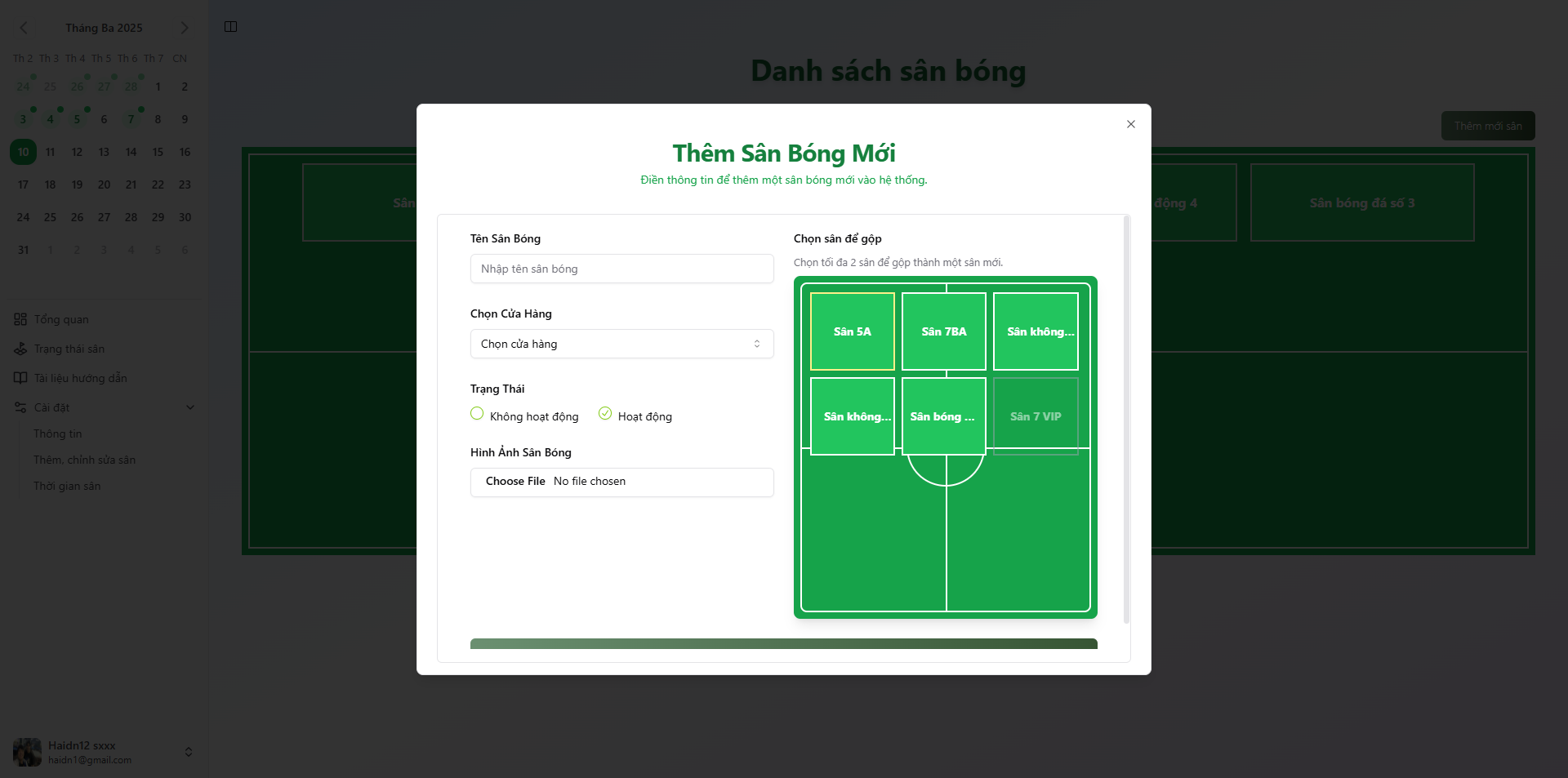Viewport: 1568px width, 778px height.
Task: Collapse the Cài đặt menu chevron
Action: pyautogui.click(x=190, y=407)
